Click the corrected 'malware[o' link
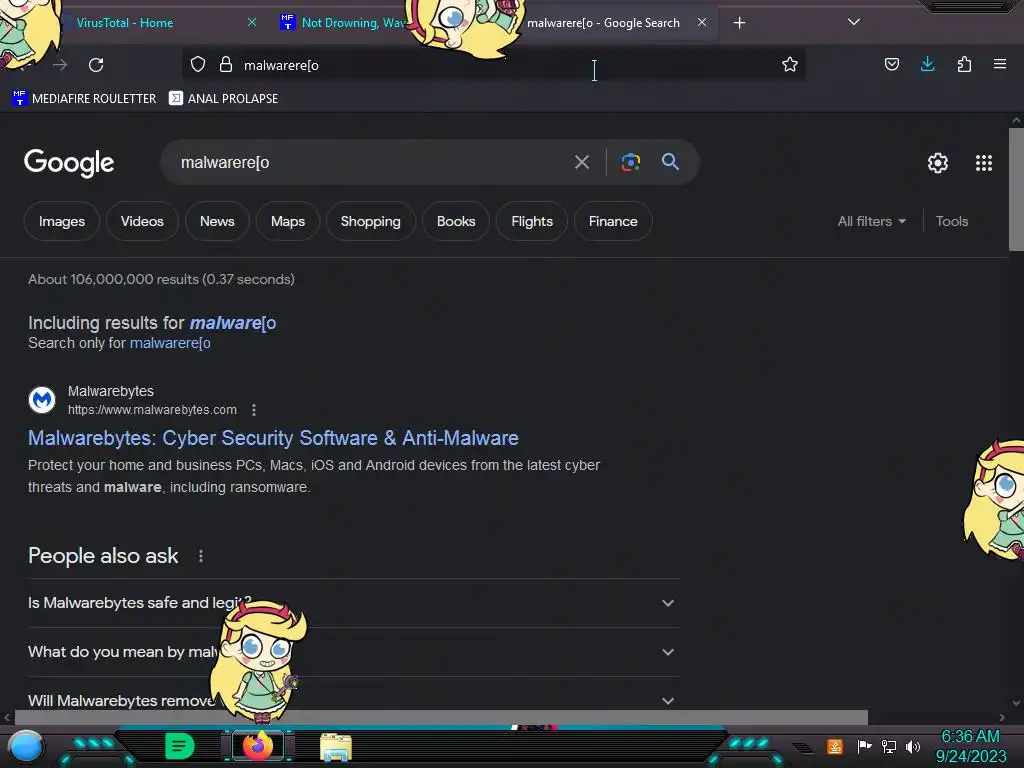This screenshot has width=1024, height=768. pyautogui.click(x=233, y=323)
